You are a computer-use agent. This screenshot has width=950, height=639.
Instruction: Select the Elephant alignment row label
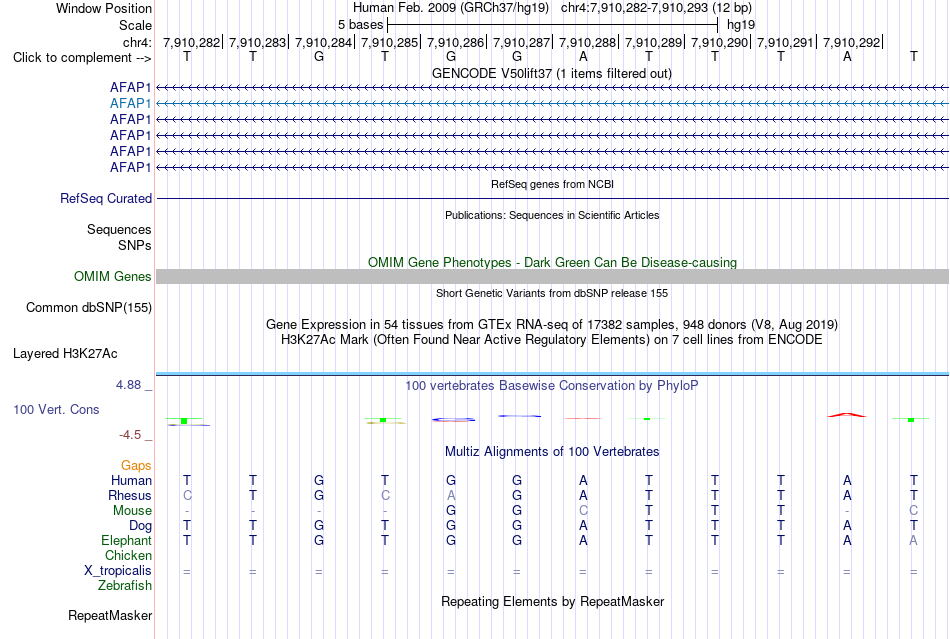pos(126,540)
